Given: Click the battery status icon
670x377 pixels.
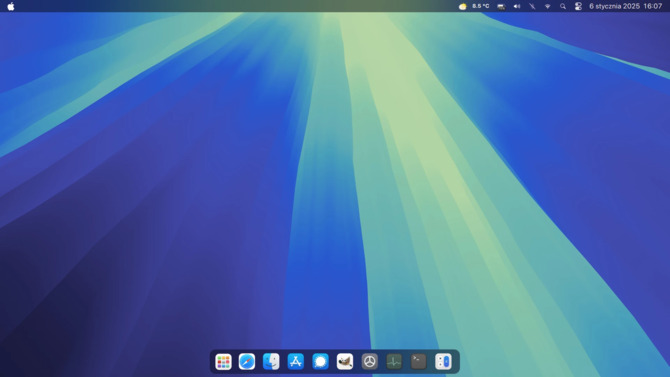Looking at the screenshot, I should 501,6.
